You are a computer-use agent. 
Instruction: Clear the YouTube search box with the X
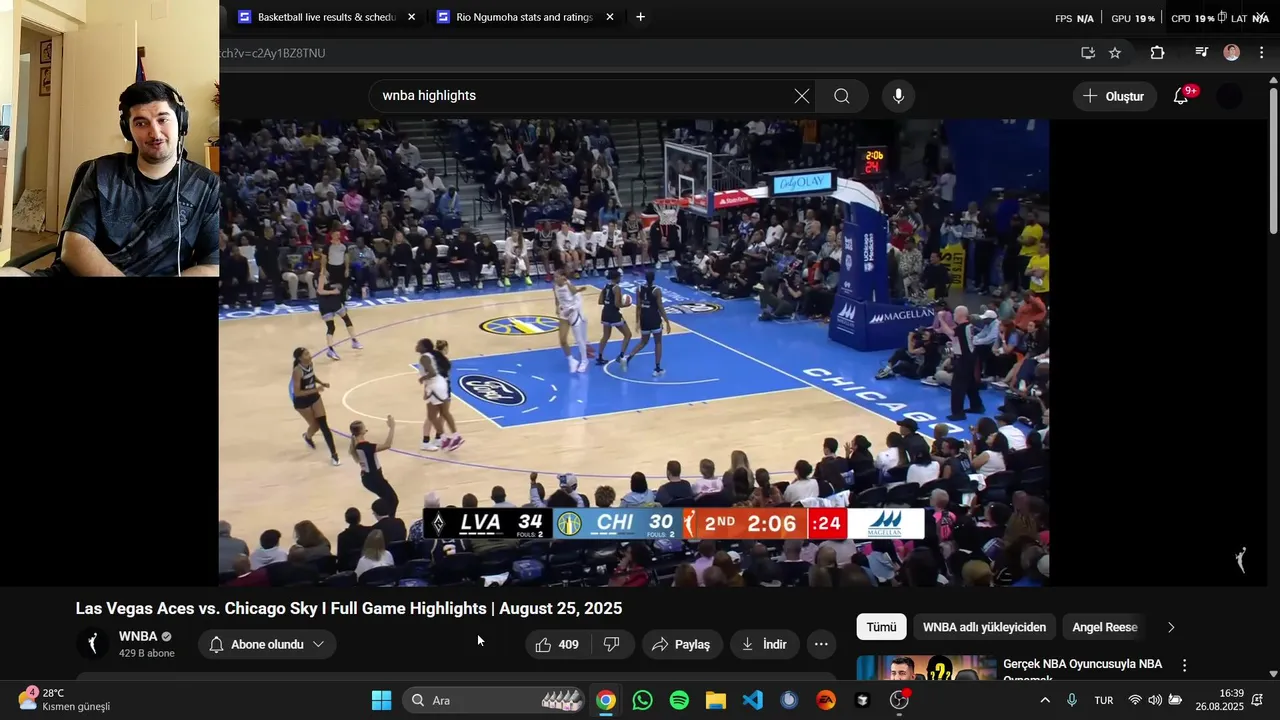(802, 96)
